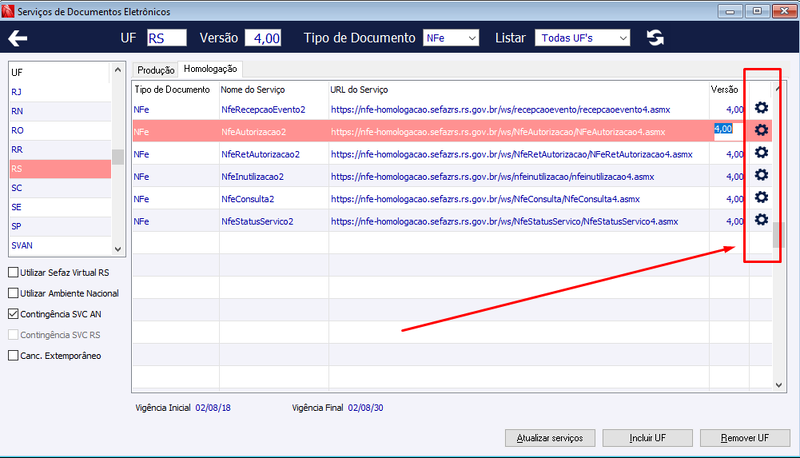Click the highlighted 4,00 version cell
Screen dimensions: 800x458
pos(729,131)
